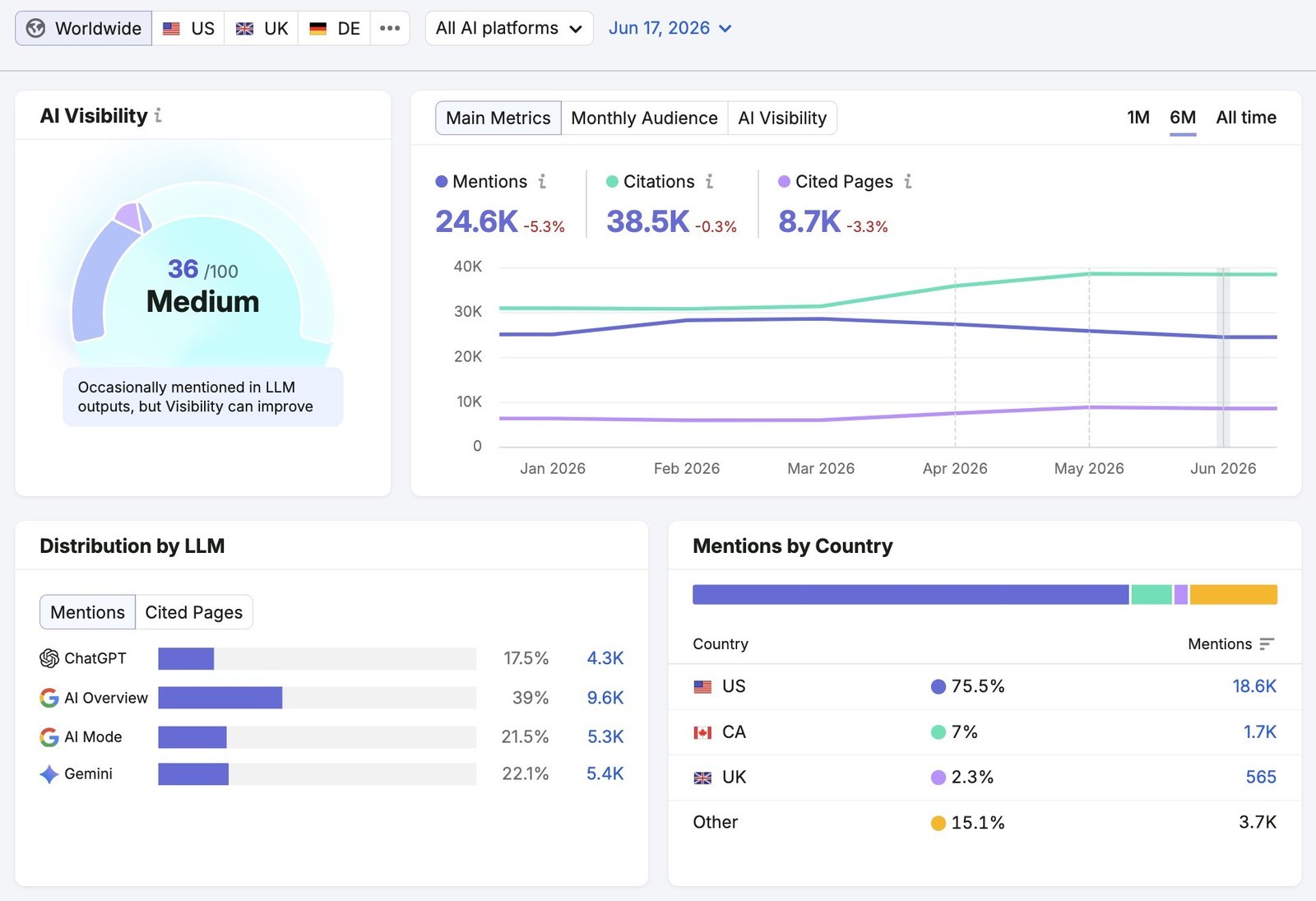This screenshot has width=1316, height=901.
Task: Click the 7% CA share value
Action: [964, 732]
